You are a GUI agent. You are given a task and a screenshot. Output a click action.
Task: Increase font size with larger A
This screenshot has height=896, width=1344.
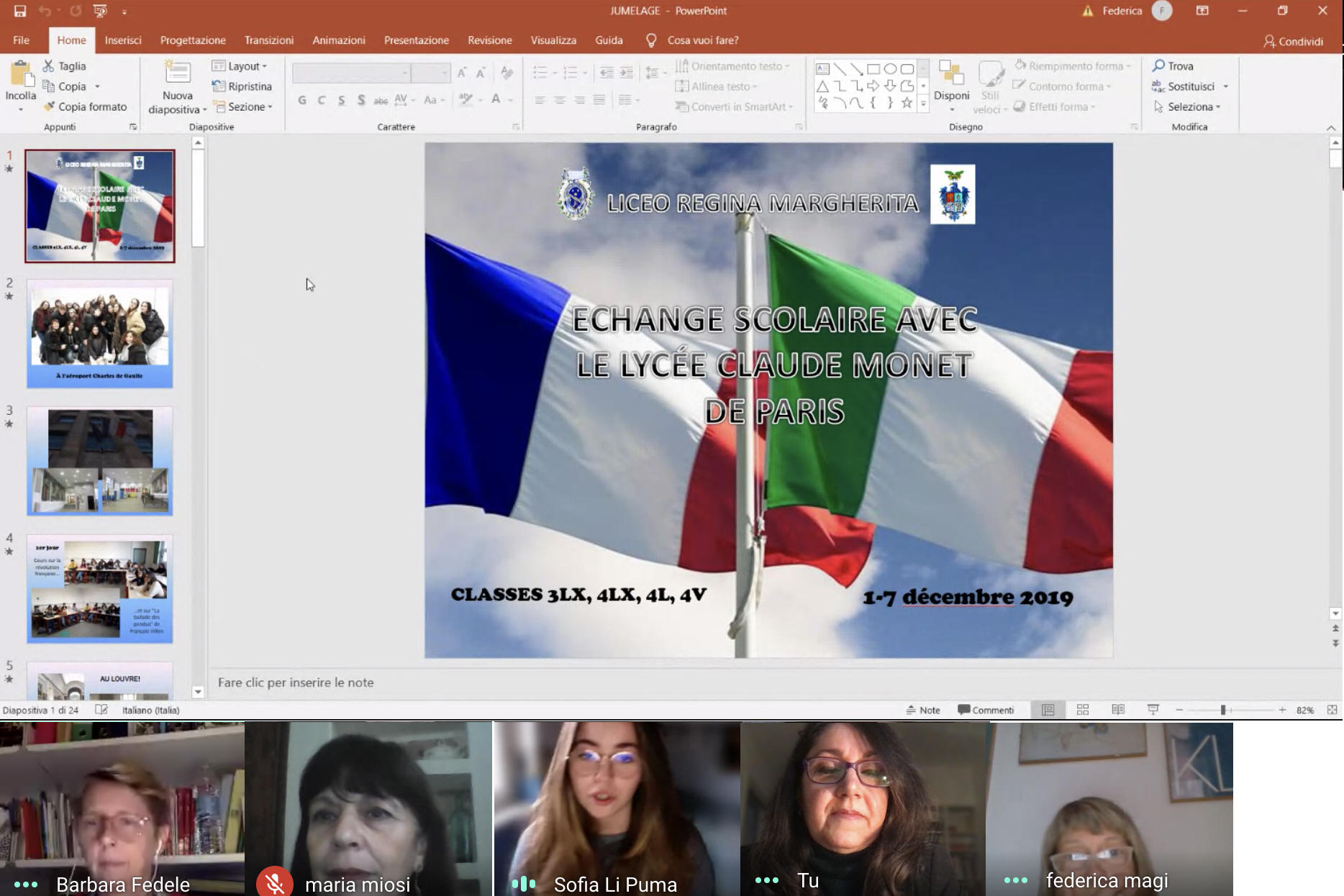click(462, 73)
